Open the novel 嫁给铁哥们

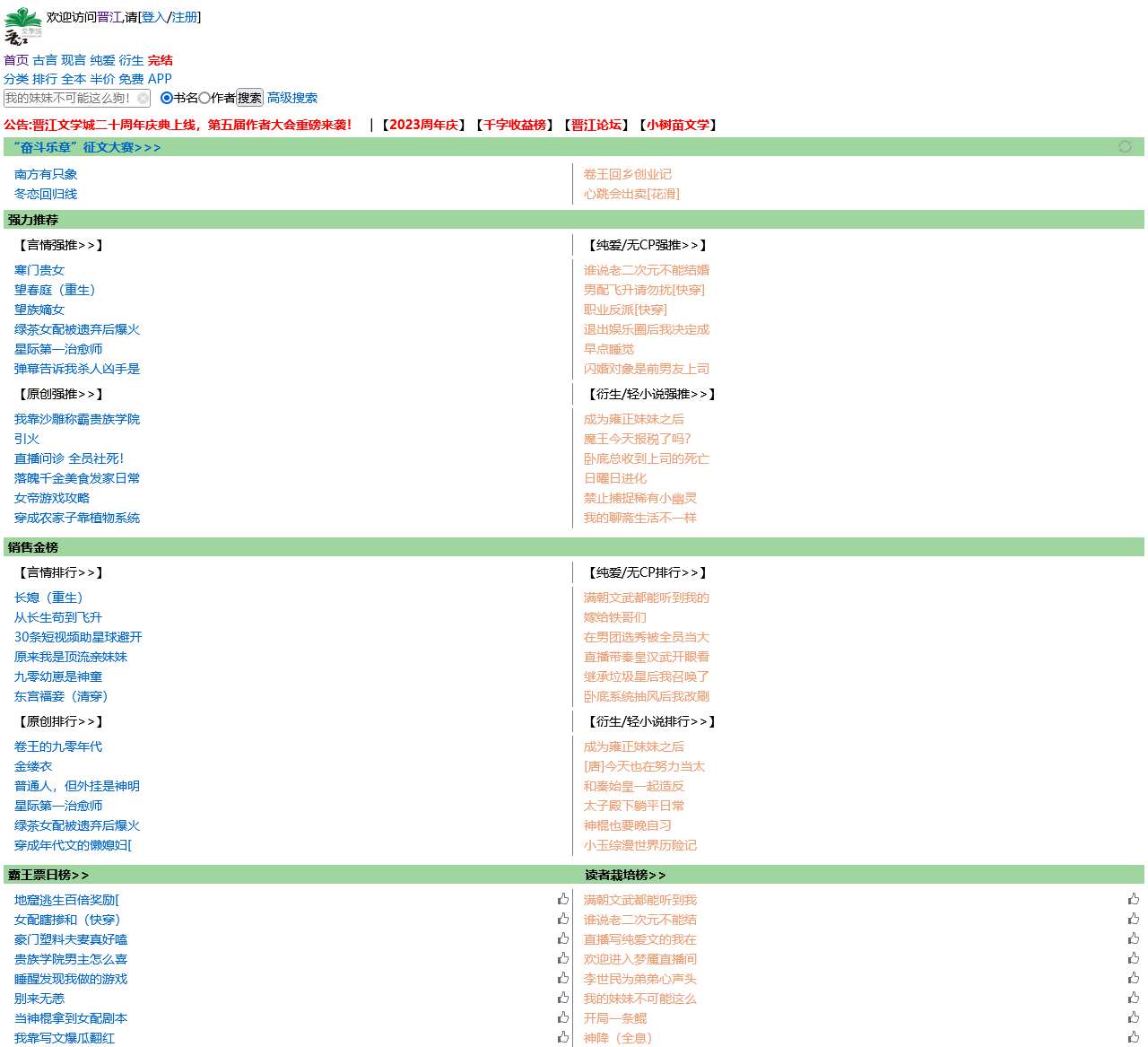615,617
